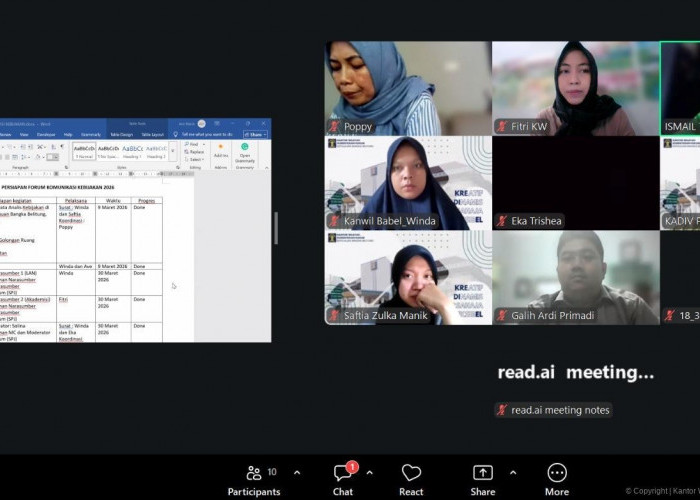The width and height of the screenshot is (700, 500).
Task: Open the Help tab in Word
Action: pos(68,134)
